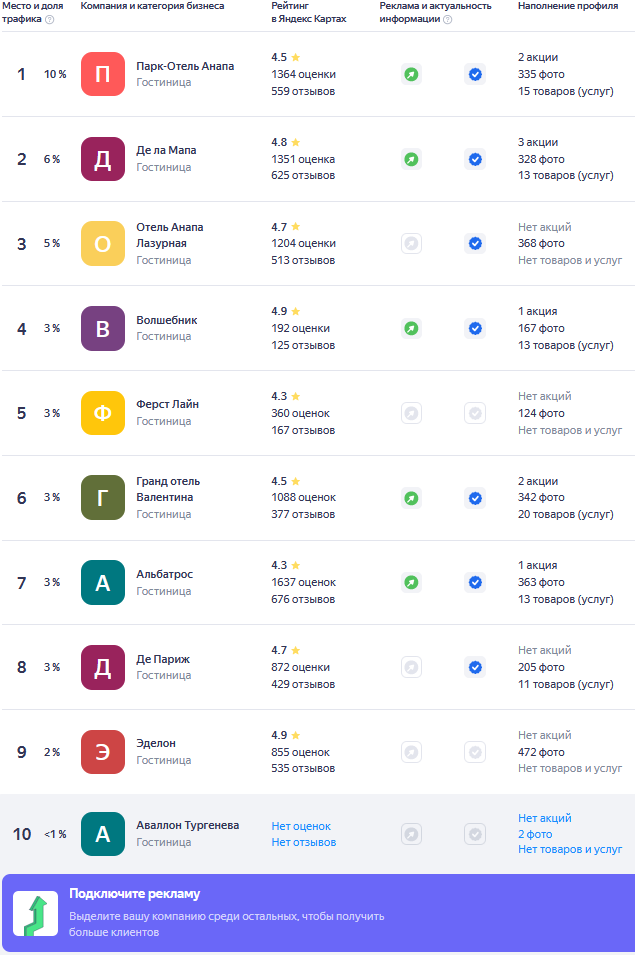Click 'Нет товаров и услуг' link for Аваллон Тургенева
635x955 pixels.
pos(570,850)
